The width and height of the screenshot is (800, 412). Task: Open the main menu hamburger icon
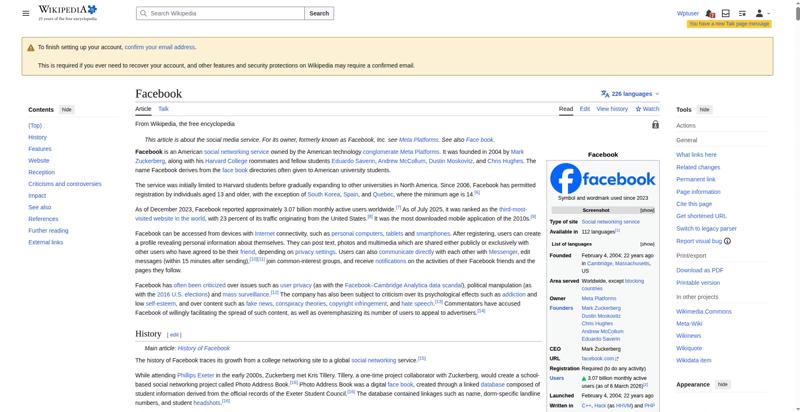(x=26, y=13)
